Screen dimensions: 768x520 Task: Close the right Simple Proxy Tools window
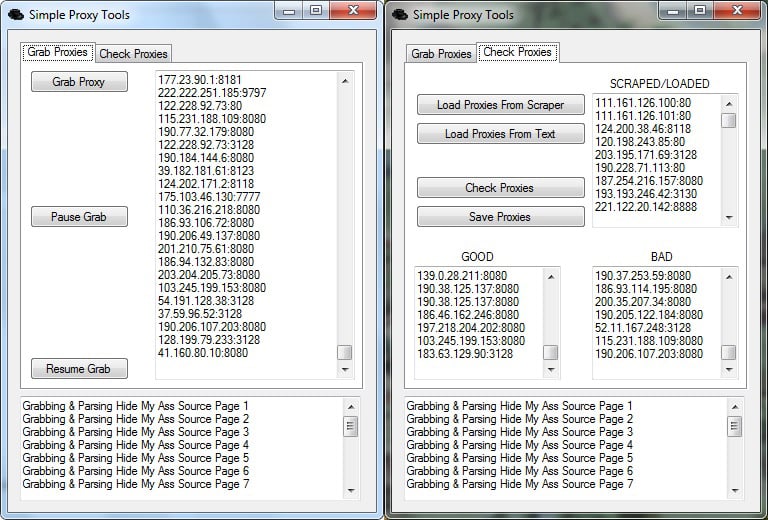click(738, 10)
